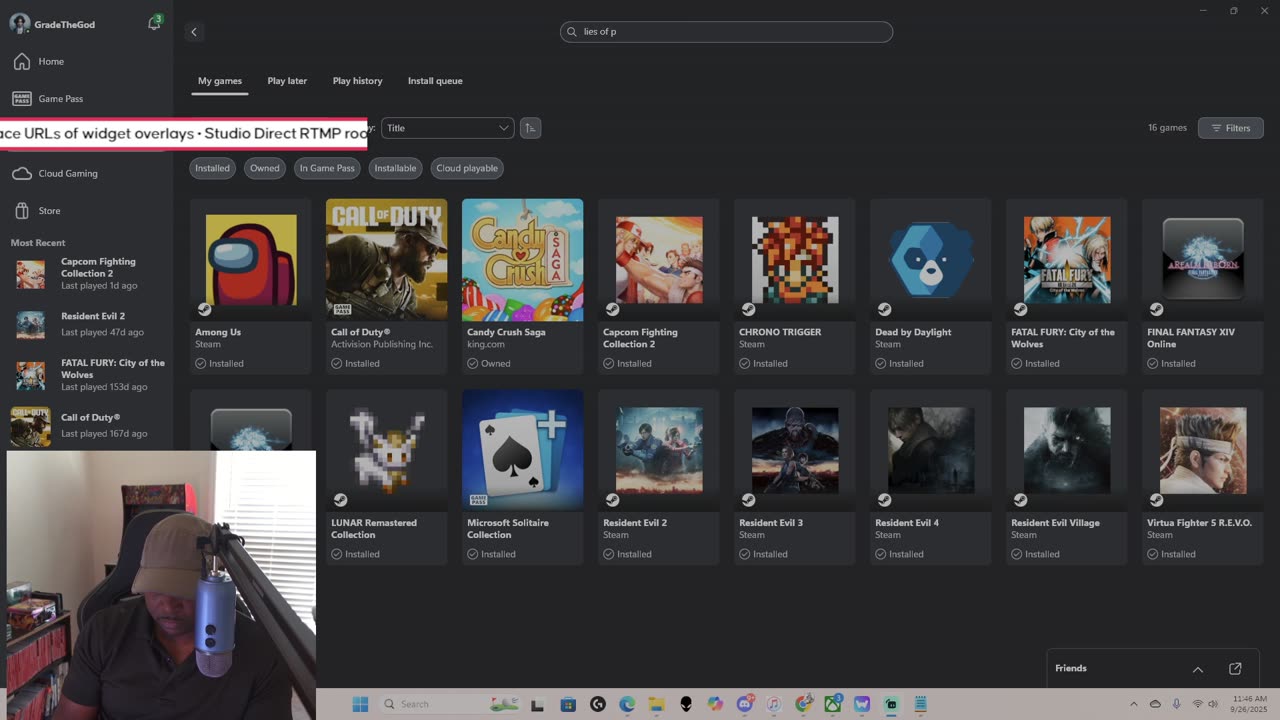The width and height of the screenshot is (1280, 720).
Task: Open Capcom Fighting Collection 2 game card
Action: click(x=659, y=286)
